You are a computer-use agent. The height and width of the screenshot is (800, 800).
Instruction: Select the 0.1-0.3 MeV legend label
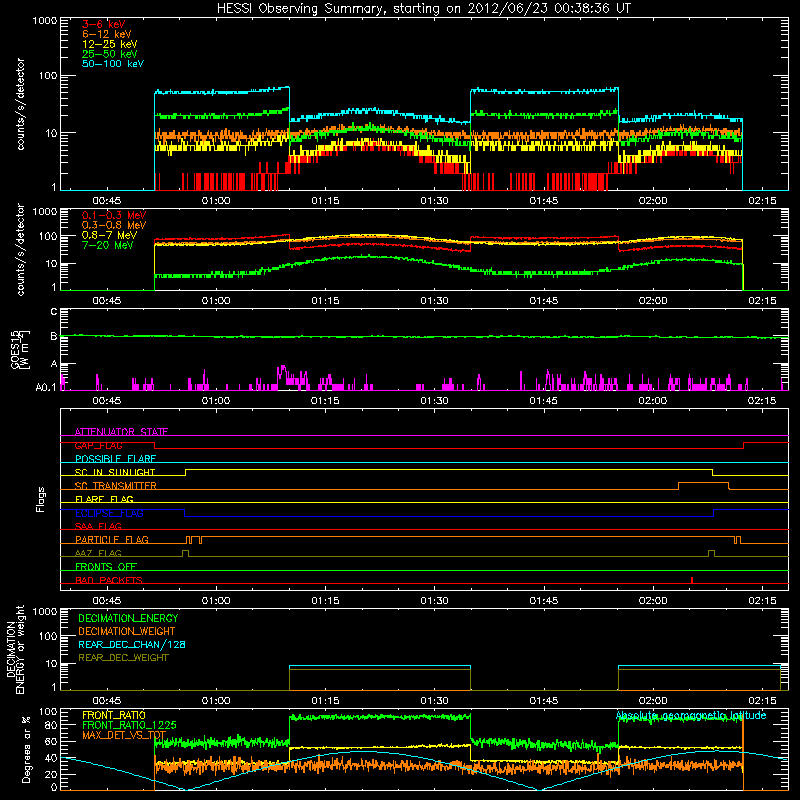coord(114,215)
